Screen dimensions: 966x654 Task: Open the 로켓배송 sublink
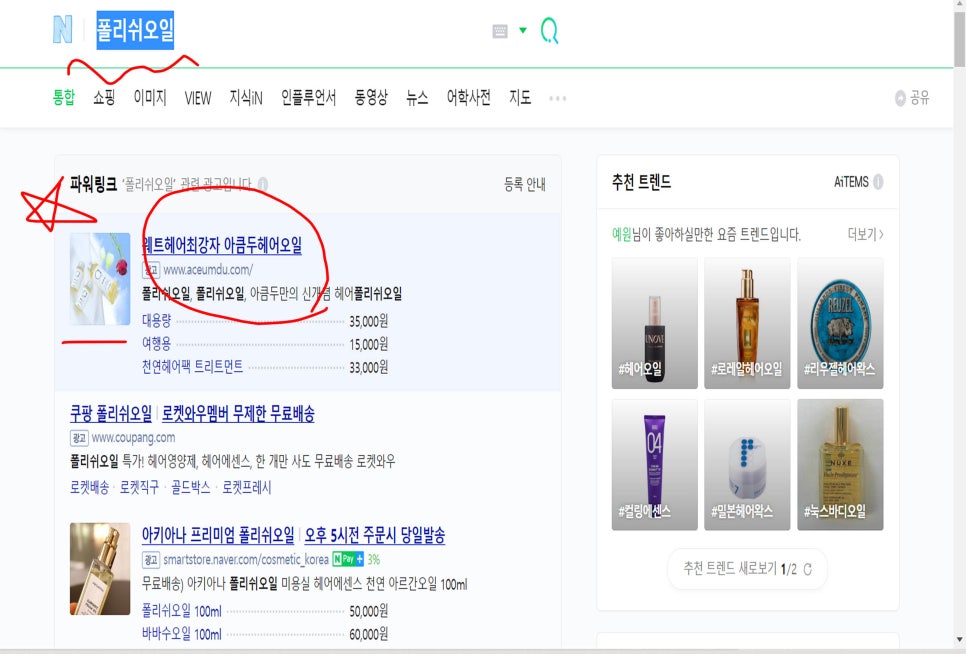tap(89, 487)
